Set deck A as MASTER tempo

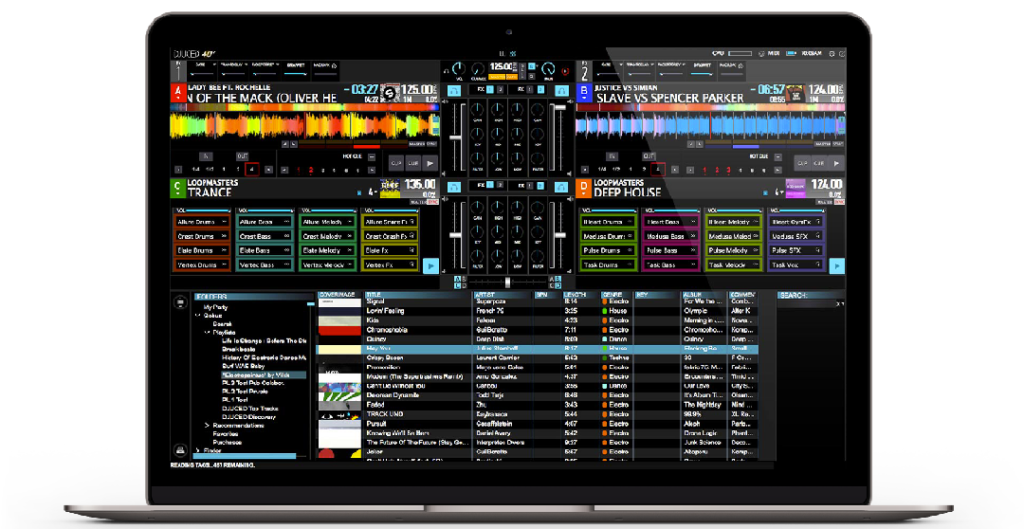pyautogui.click(x=417, y=144)
